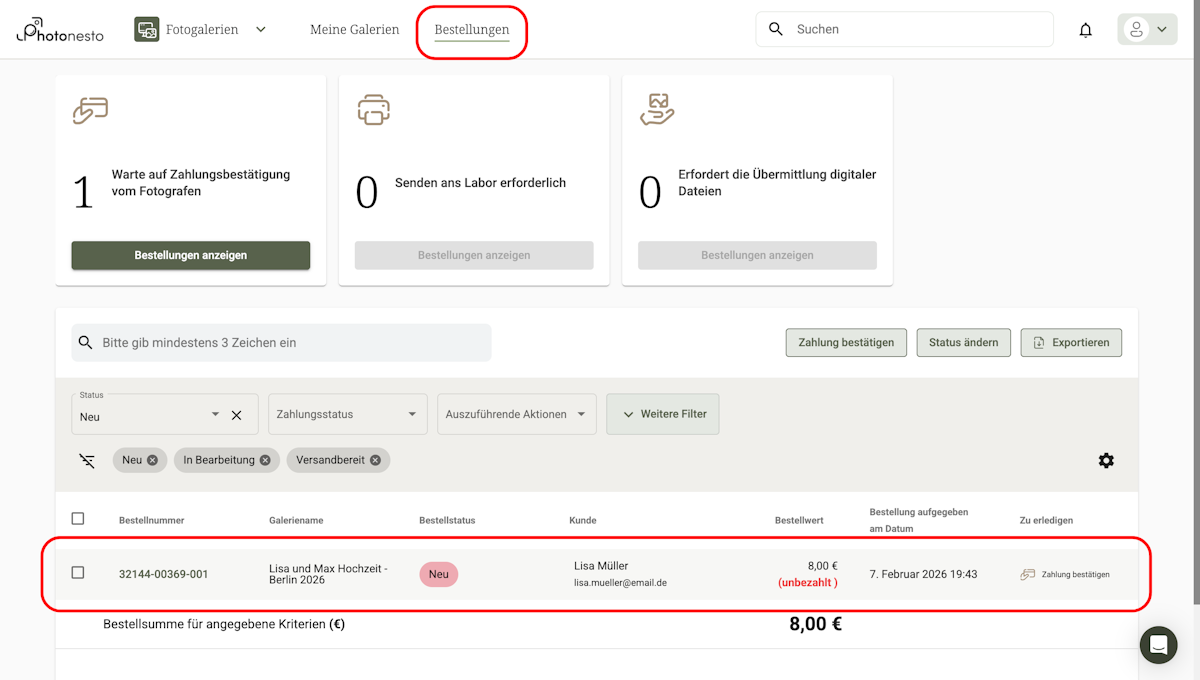This screenshot has height=680, width=1200.
Task: Open the chat support widget
Action: click(x=1158, y=645)
